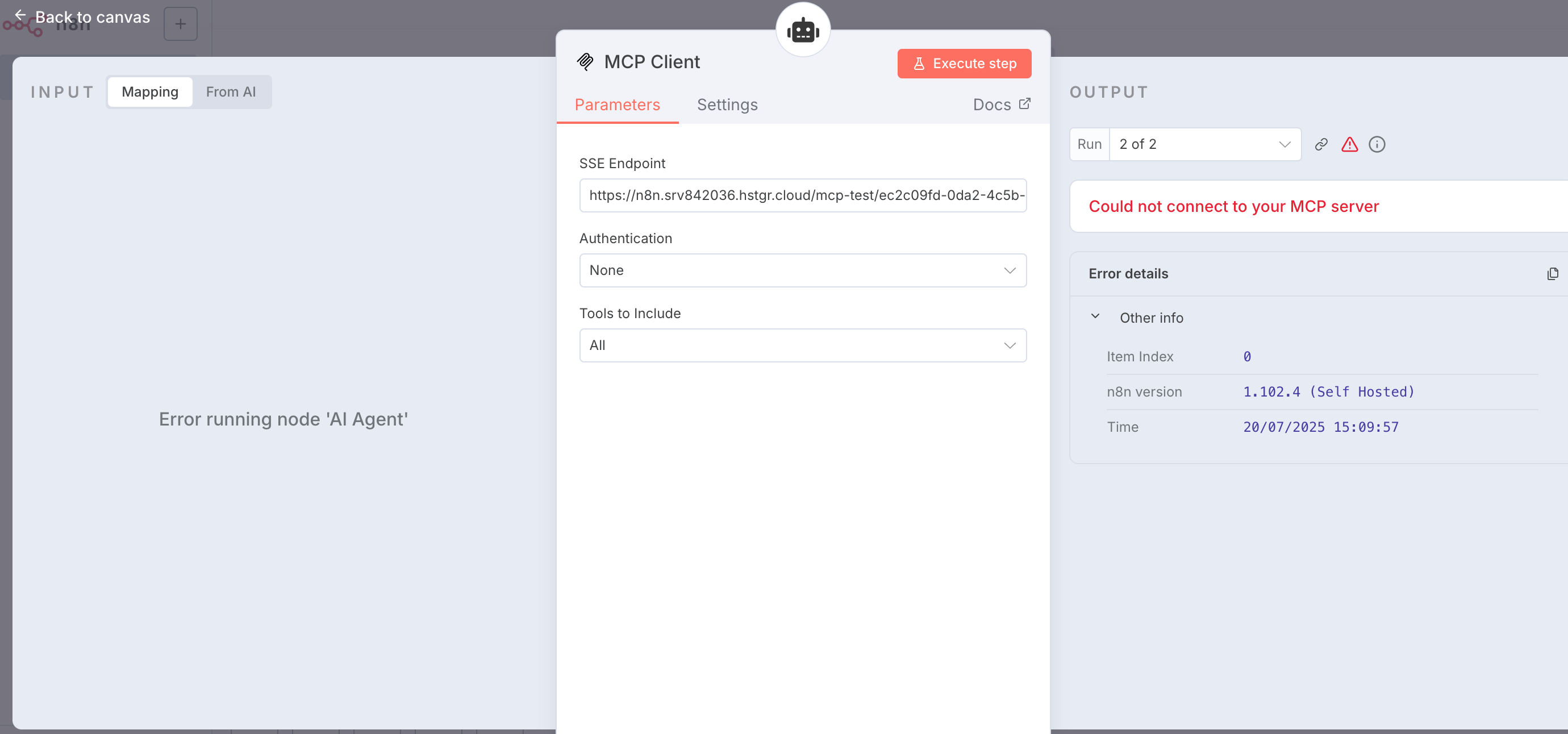Open the Run selector 2 of 2
The height and width of the screenshot is (734, 1568).
click(x=1204, y=144)
